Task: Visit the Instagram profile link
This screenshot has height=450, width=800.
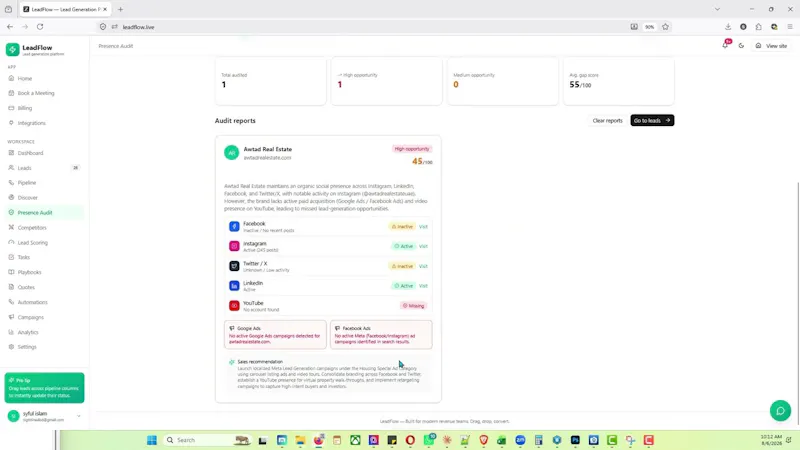Action: tap(423, 246)
